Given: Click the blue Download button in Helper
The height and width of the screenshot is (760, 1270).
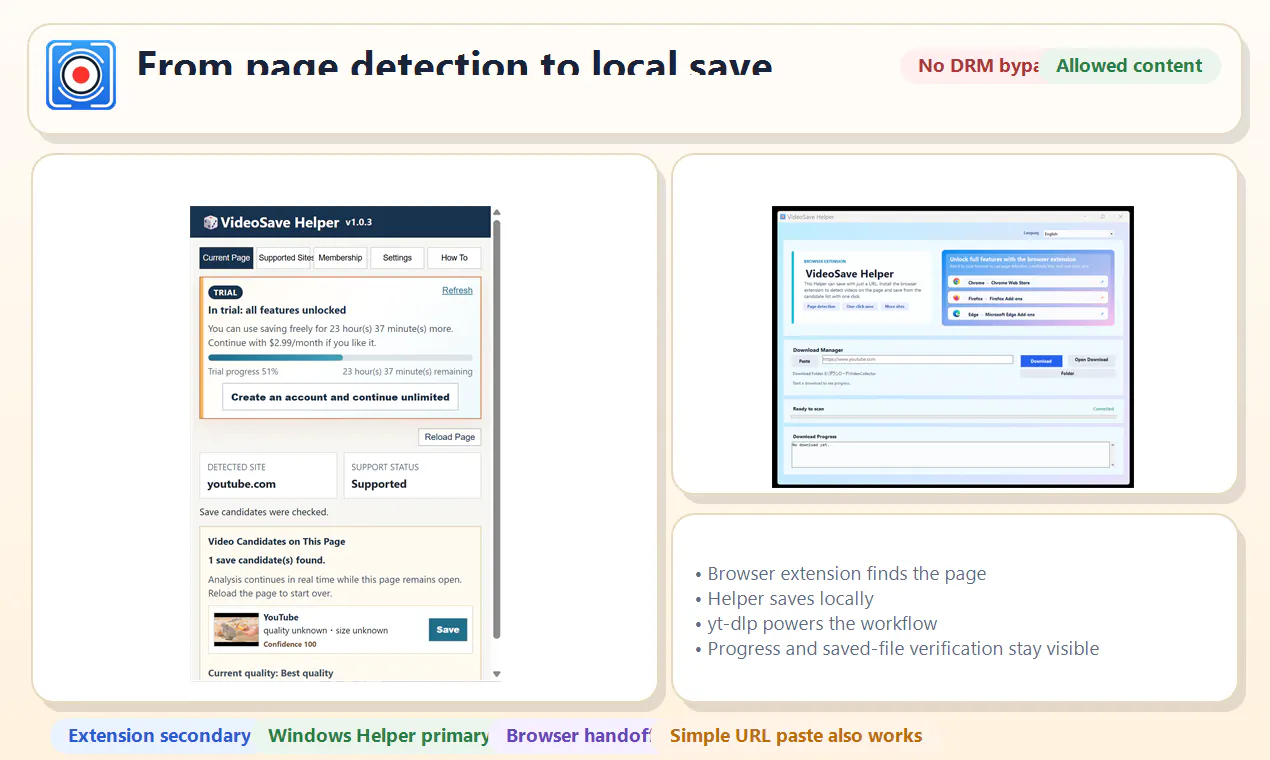Looking at the screenshot, I should pyautogui.click(x=1041, y=361).
